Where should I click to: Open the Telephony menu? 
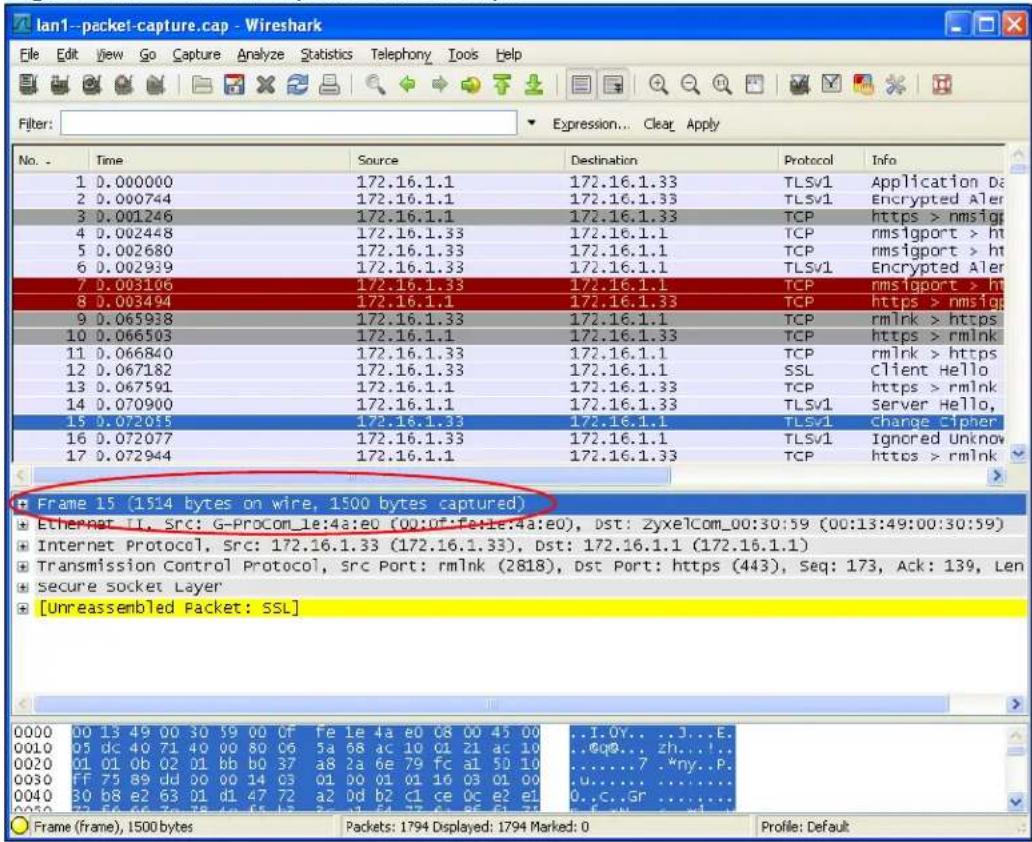(x=400, y=55)
